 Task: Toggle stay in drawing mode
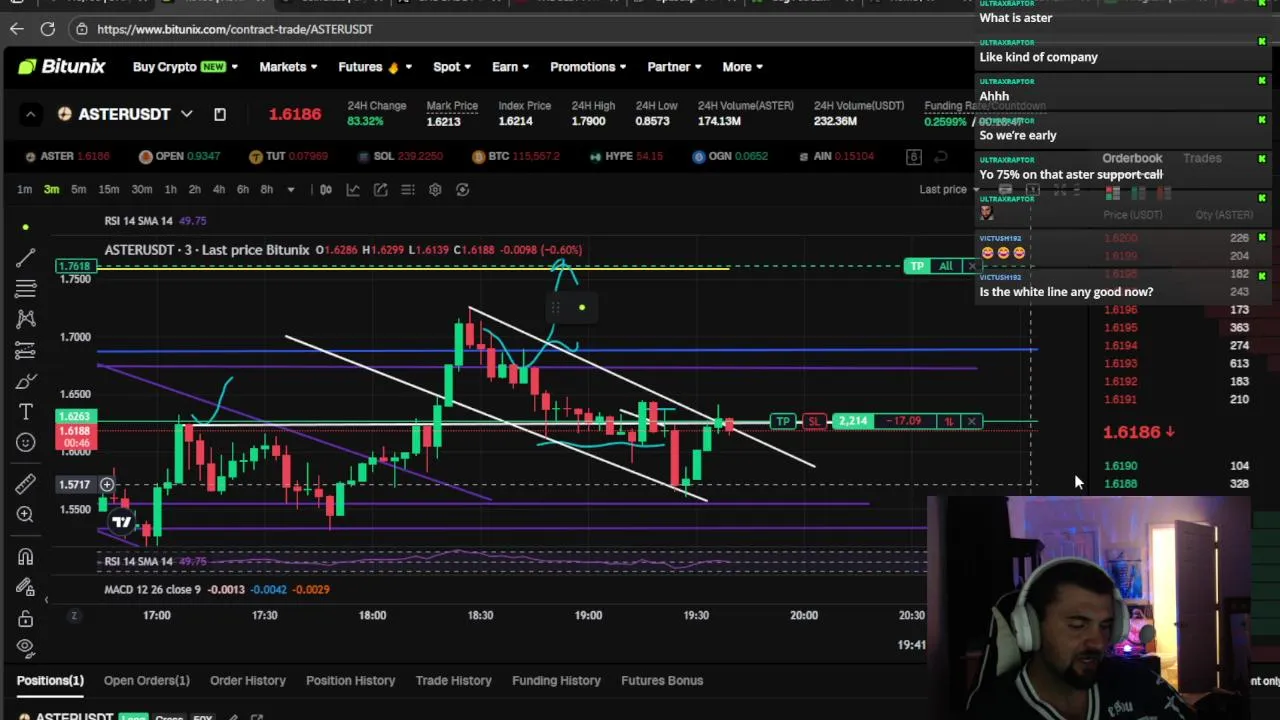click(26, 587)
